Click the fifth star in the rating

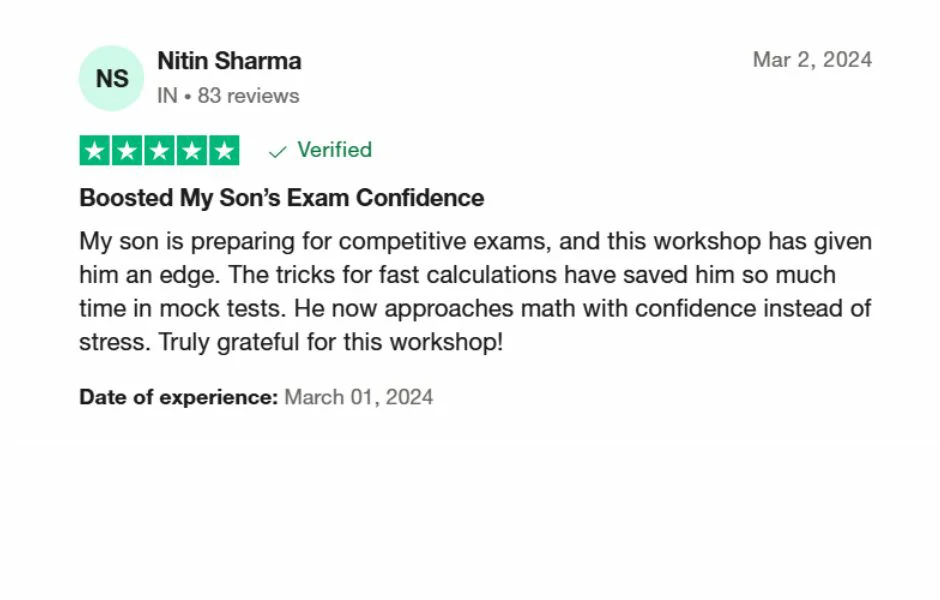(224, 151)
